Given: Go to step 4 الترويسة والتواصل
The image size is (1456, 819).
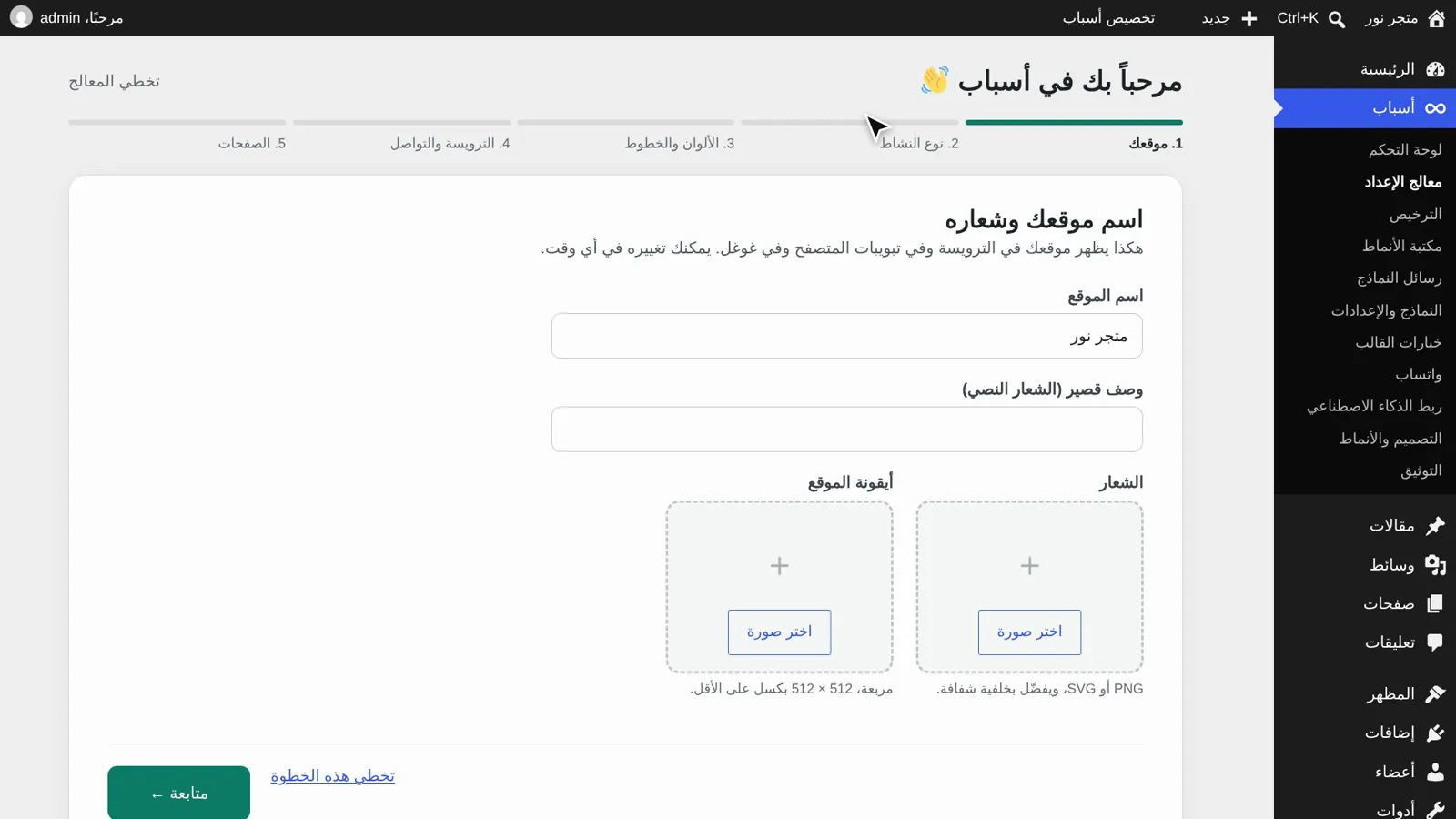Looking at the screenshot, I should click(450, 144).
